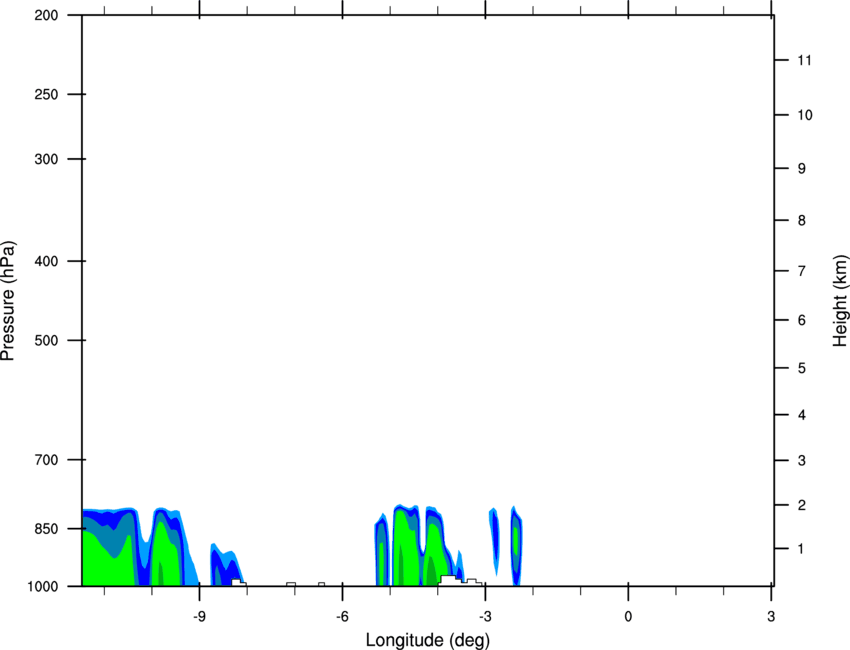Click the -9 longitude tick label

click(x=199, y=616)
